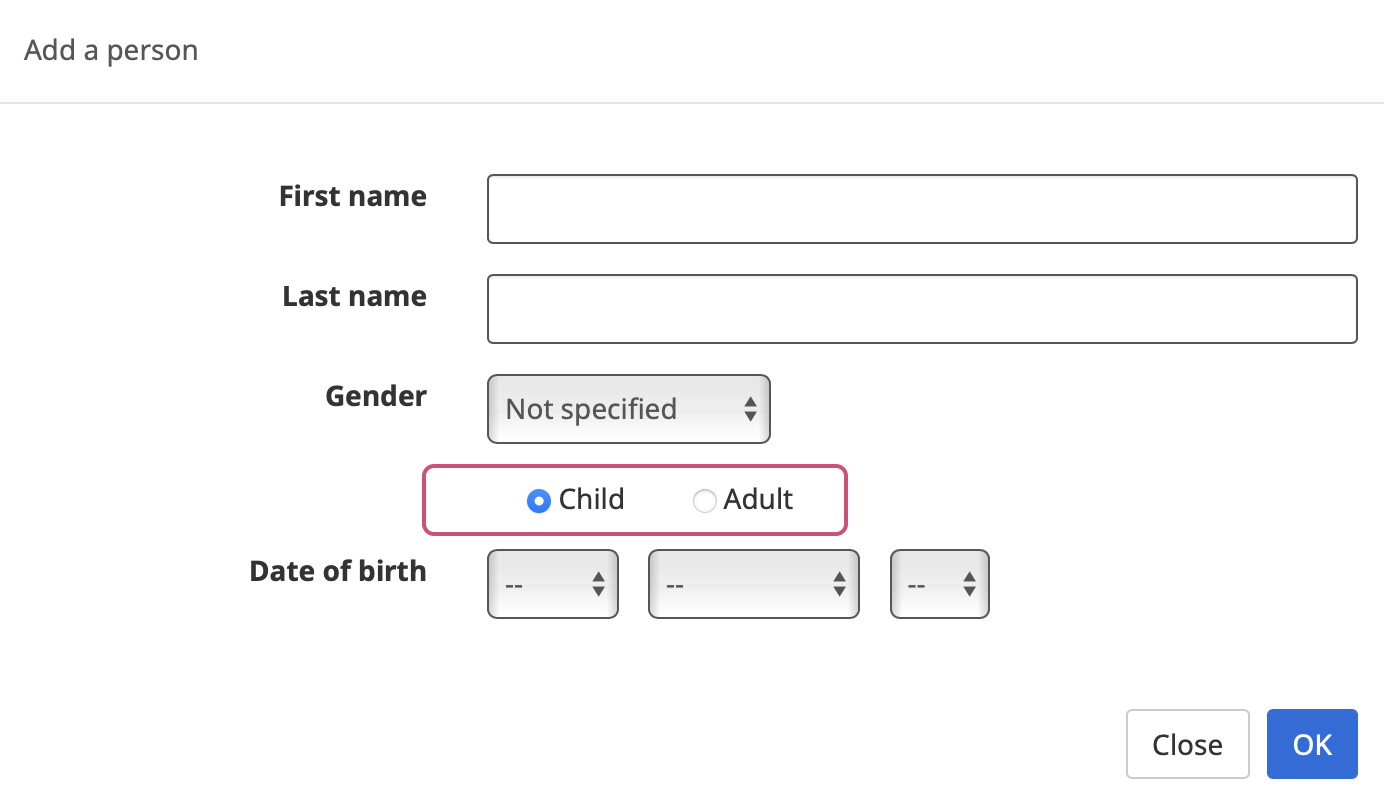The height and width of the screenshot is (808, 1384).
Task: Open the Gender dropdown
Action: (628, 409)
